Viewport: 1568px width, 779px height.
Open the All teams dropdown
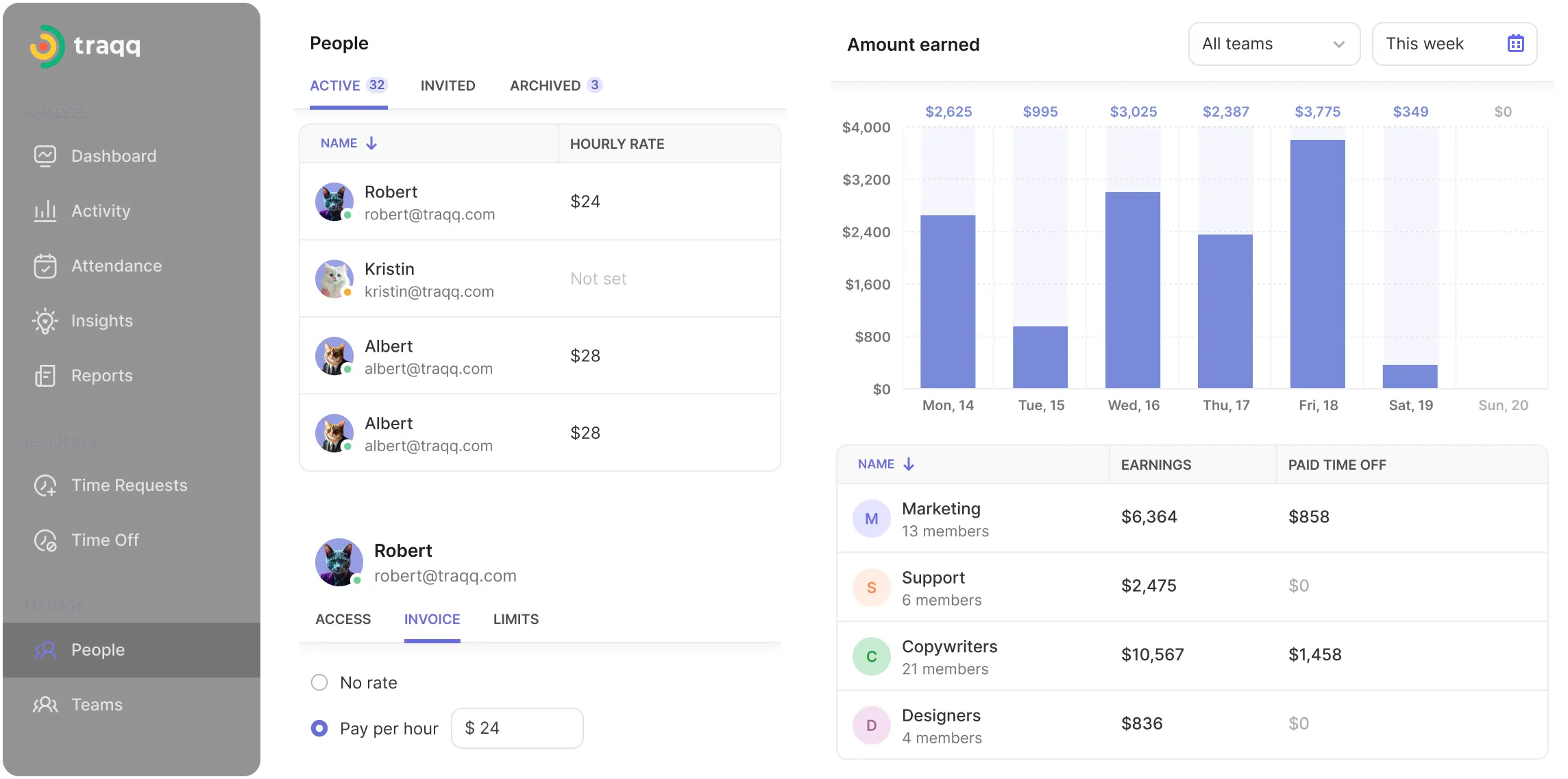(1273, 43)
